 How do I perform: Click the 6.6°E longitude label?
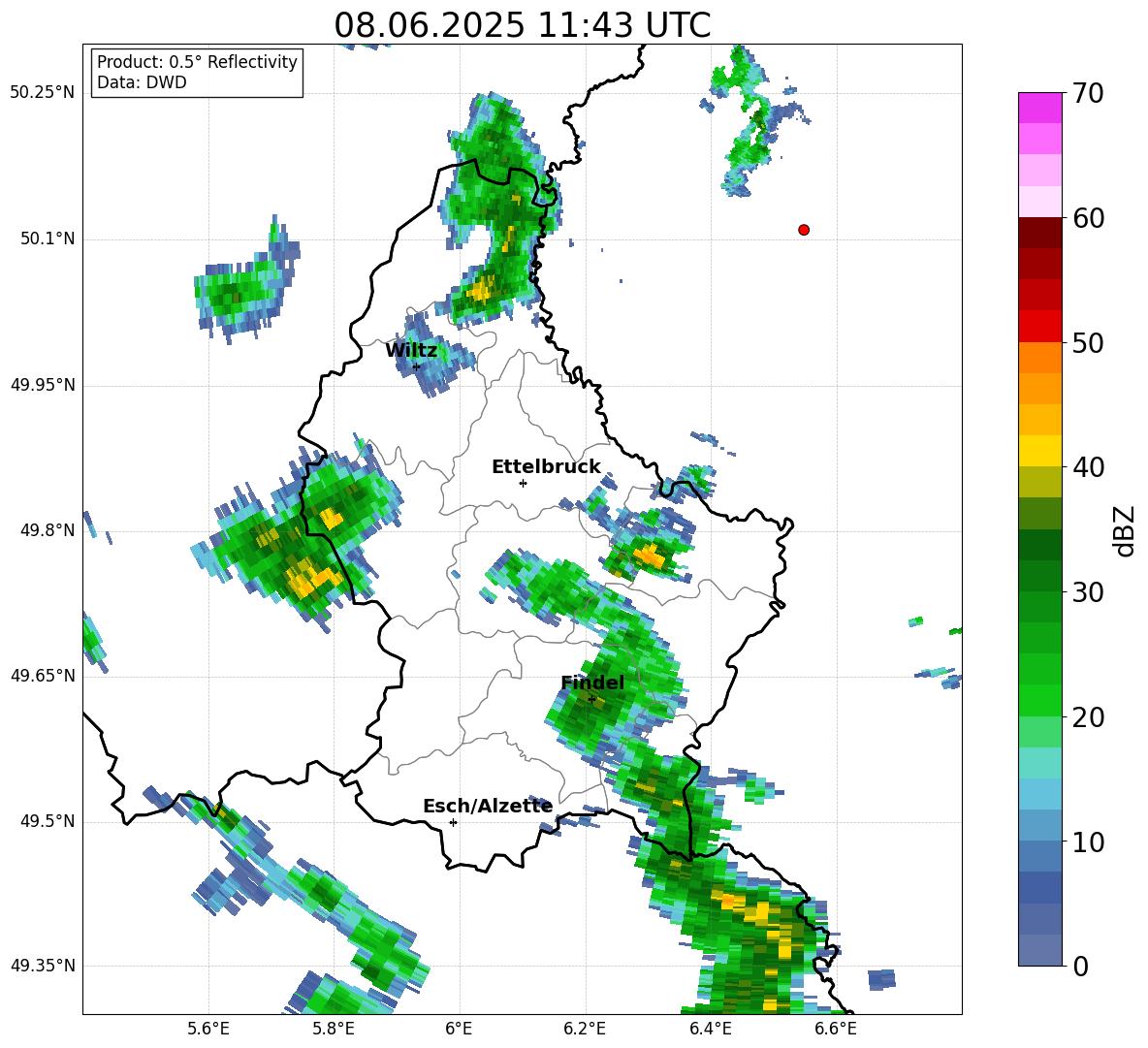click(x=836, y=1029)
